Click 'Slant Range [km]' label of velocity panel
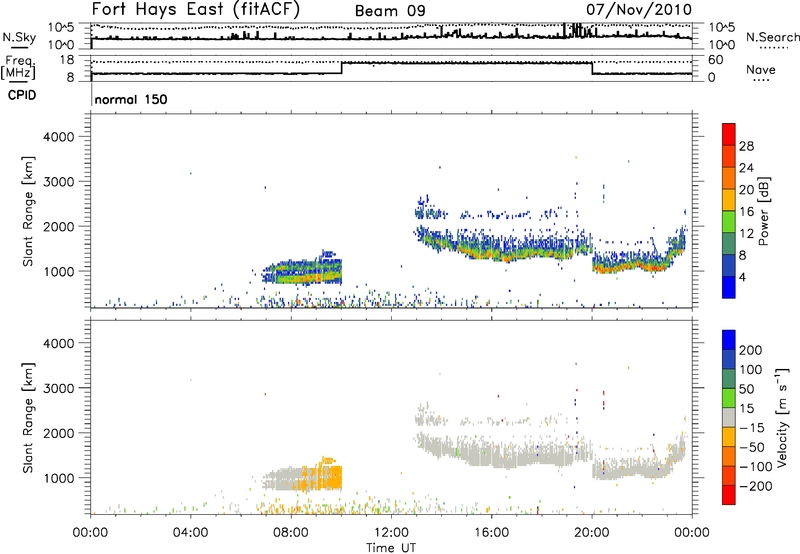The image size is (800, 554). tap(28, 417)
